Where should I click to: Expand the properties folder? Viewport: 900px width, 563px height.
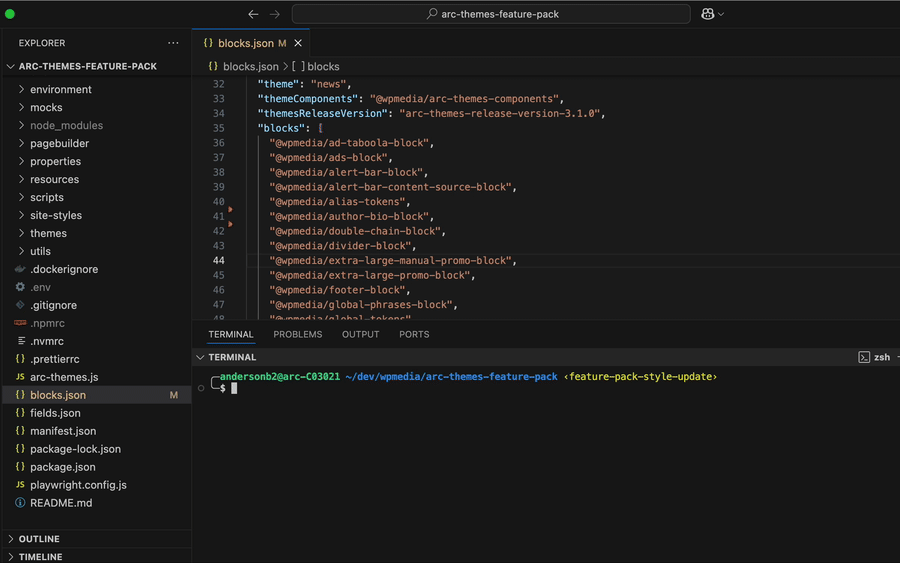point(21,161)
